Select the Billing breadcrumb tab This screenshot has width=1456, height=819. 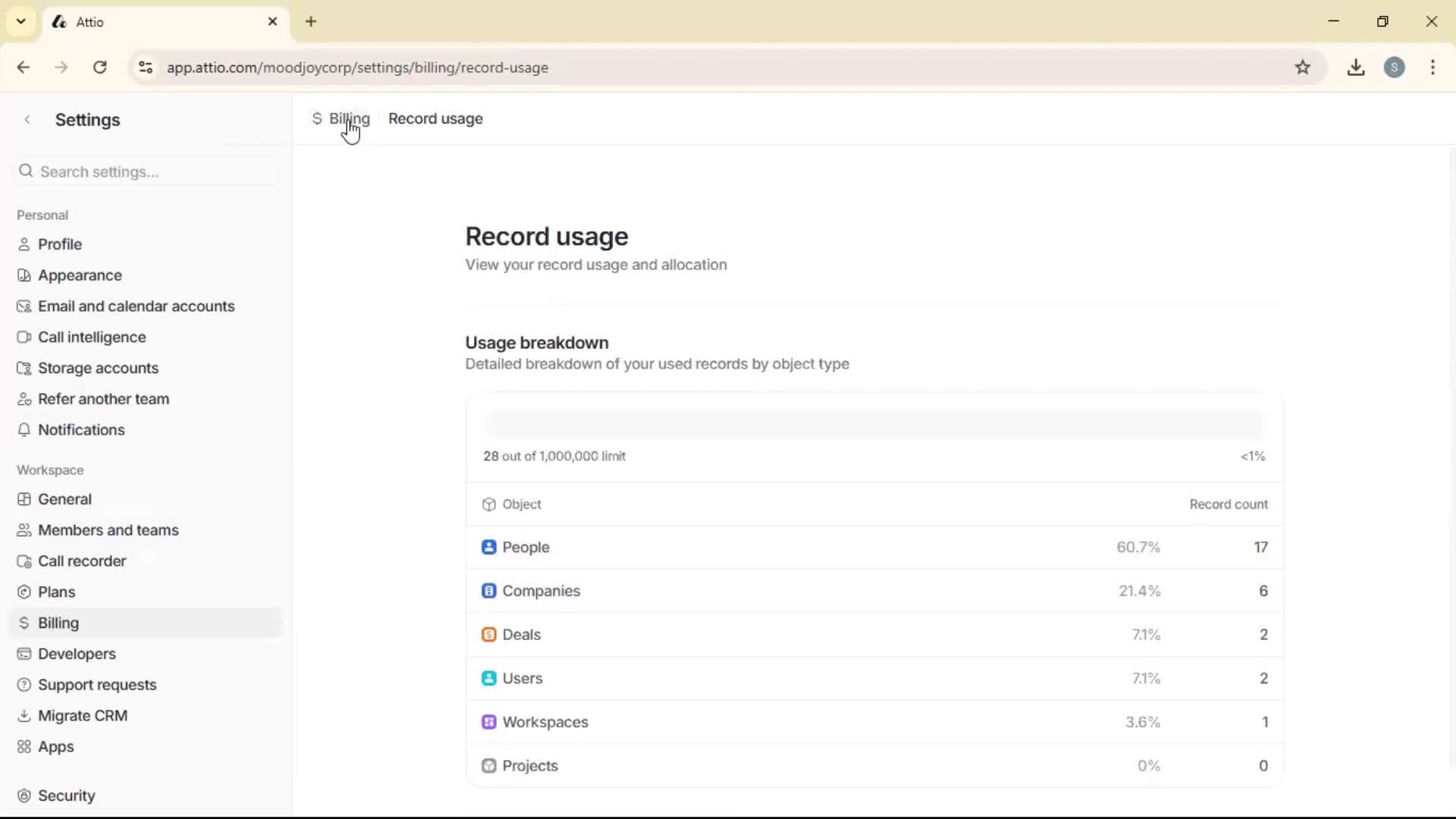click(349, 118)
